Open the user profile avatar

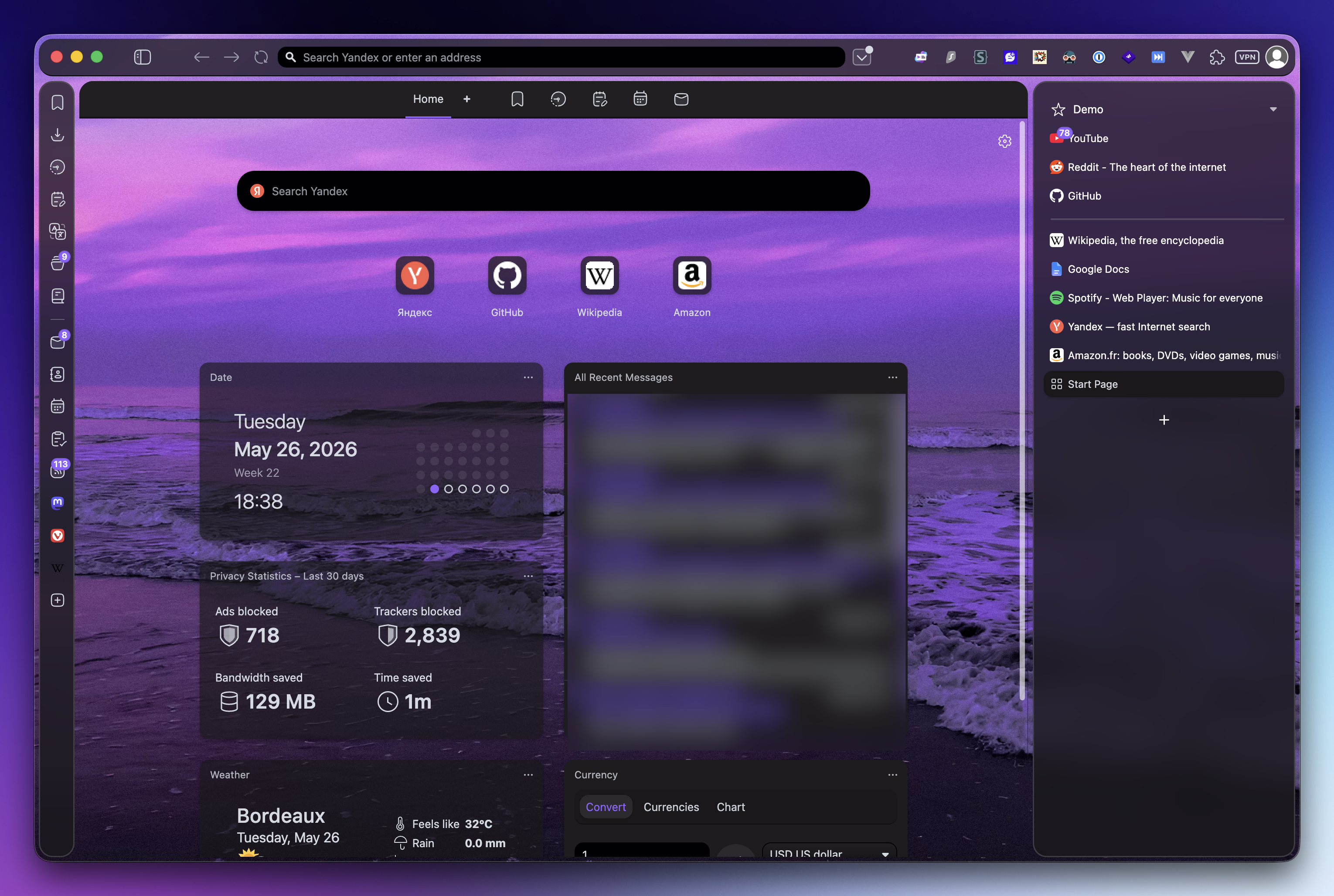coord(1277,57)
